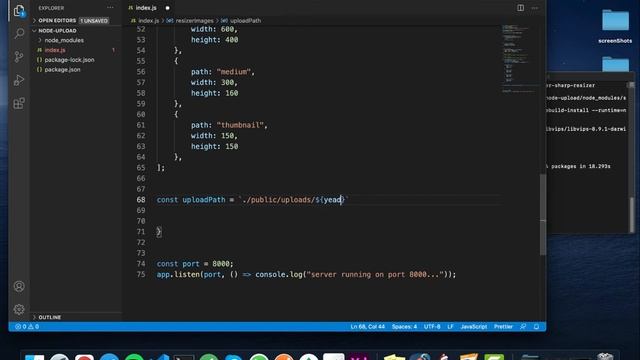The width and height of the screenshot is (640, 360).
Task: Change indentation via Spaces: 4
Action: (x=404, y=327)
